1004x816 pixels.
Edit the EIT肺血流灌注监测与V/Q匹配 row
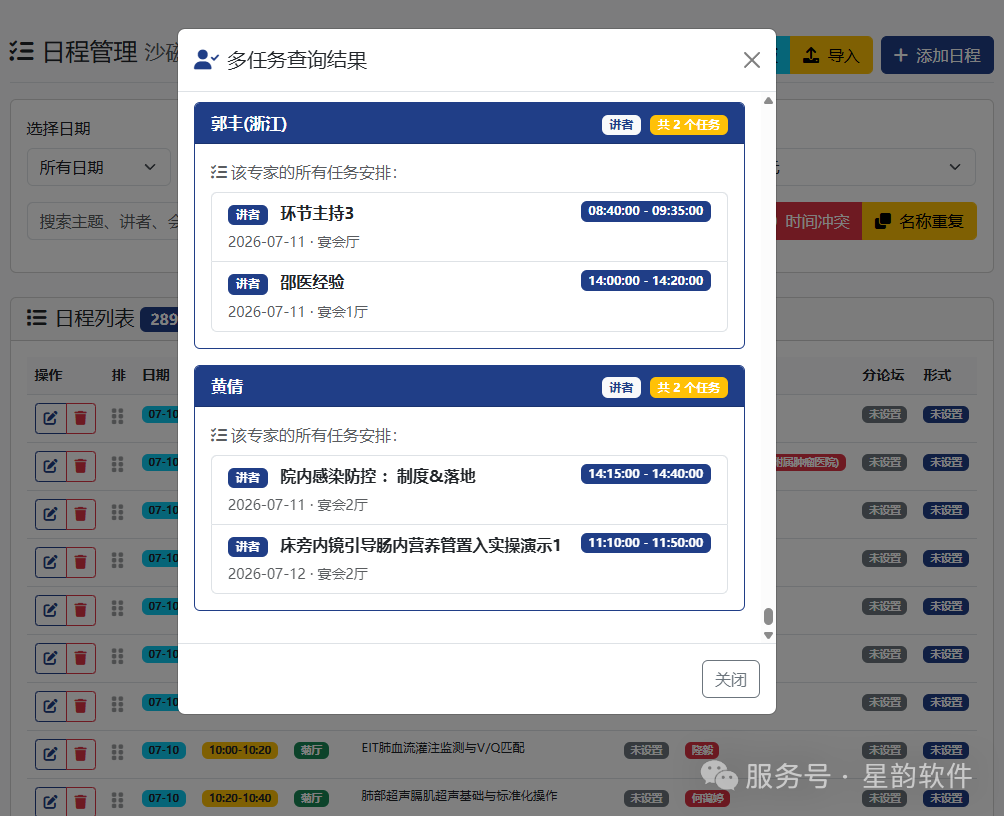click(51, 754)
